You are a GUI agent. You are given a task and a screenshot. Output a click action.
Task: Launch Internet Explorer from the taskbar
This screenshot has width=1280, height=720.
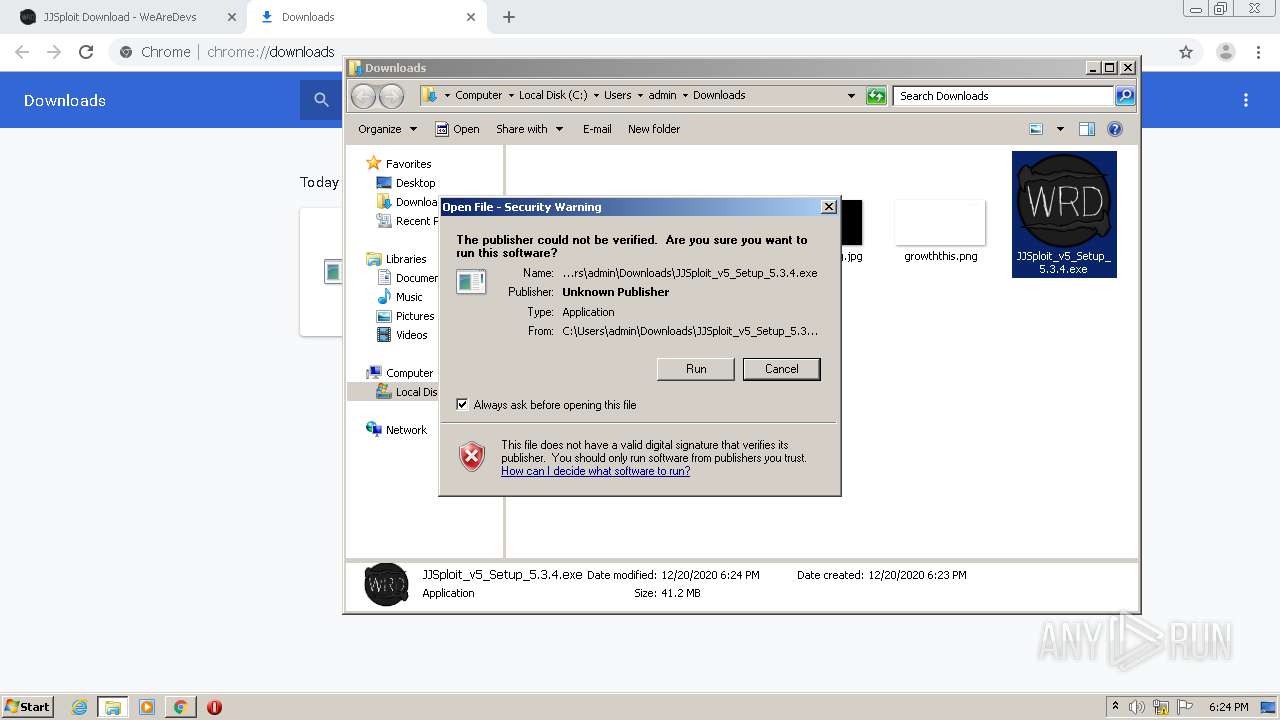[x=80, y=707]
